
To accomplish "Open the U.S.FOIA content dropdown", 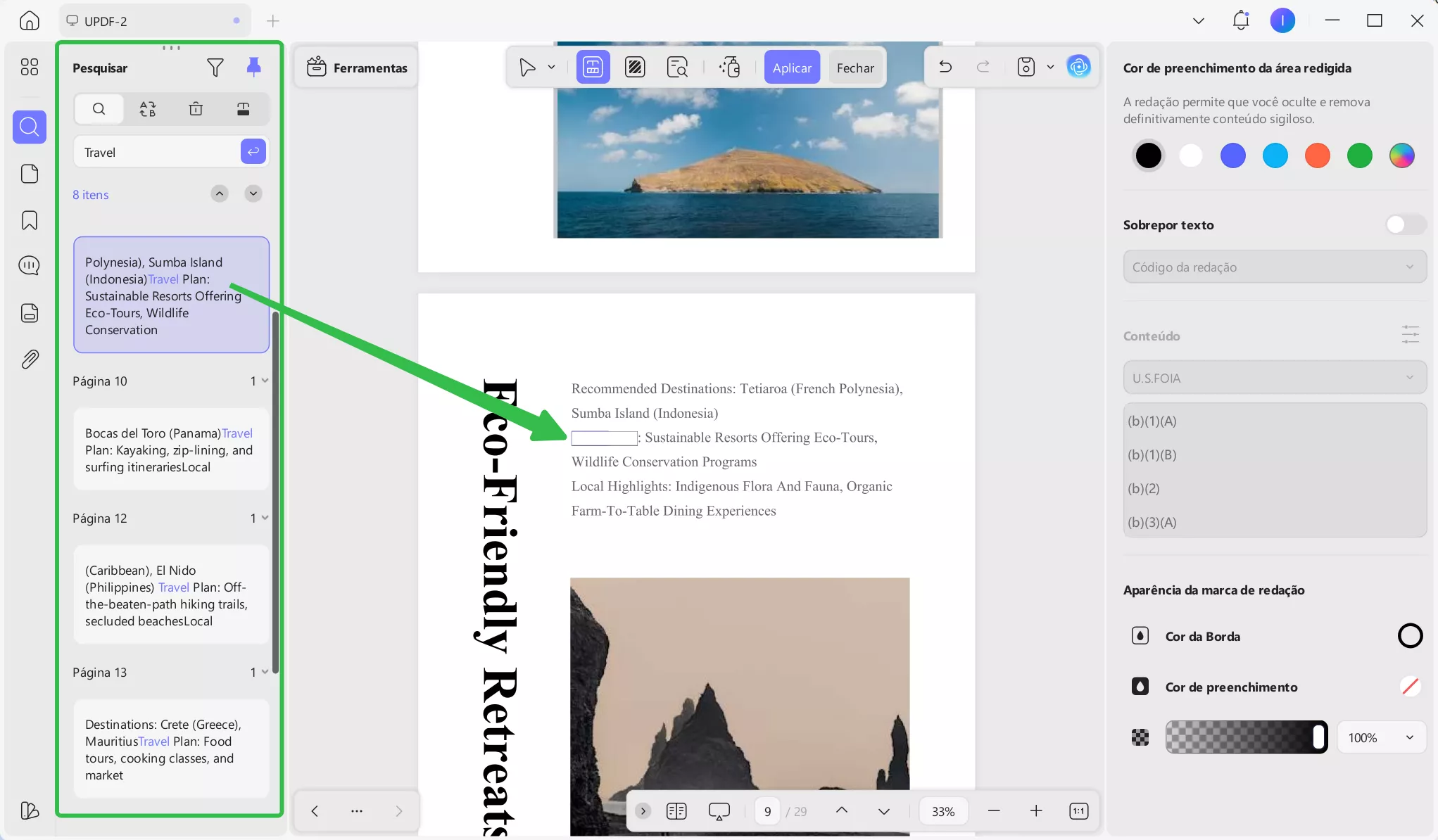I will [x=1274, y=378].
